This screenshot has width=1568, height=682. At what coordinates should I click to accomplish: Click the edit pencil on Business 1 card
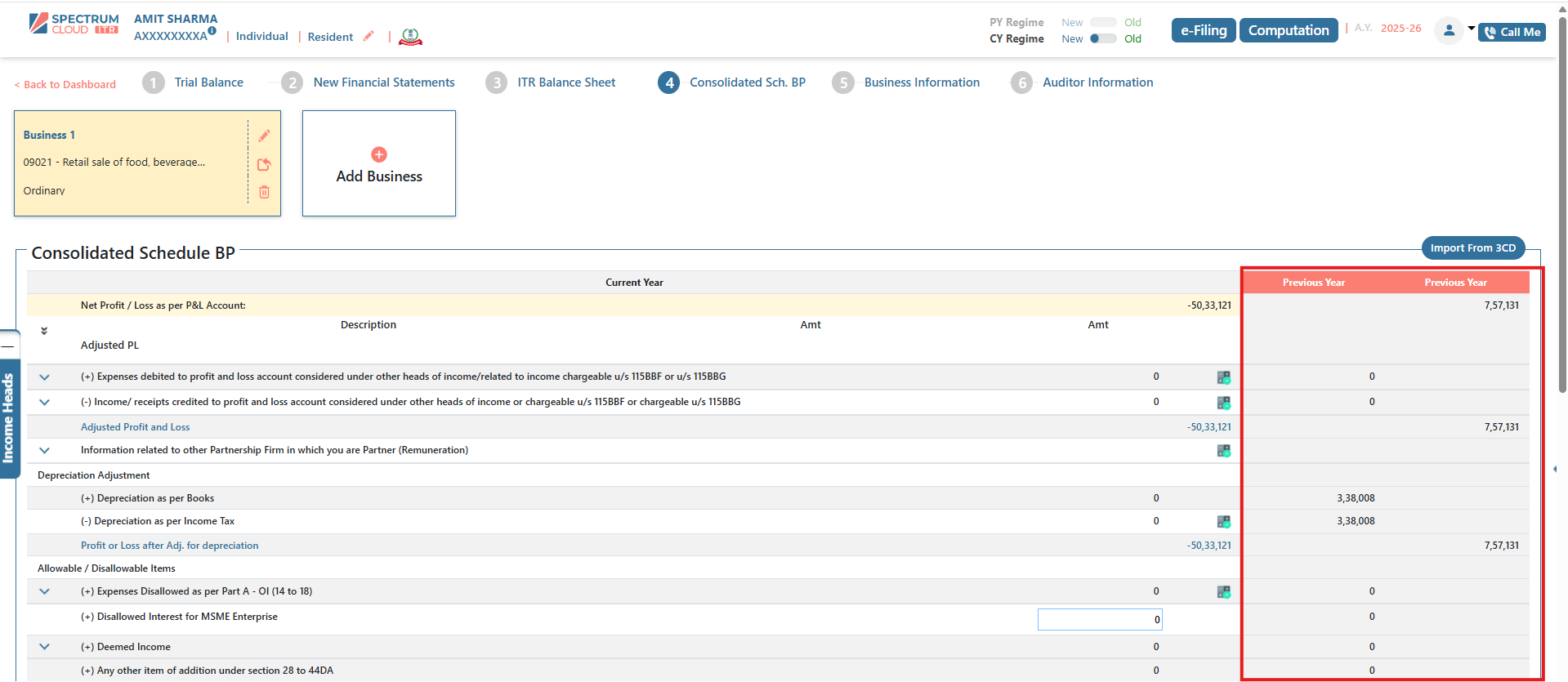point(264,136)
